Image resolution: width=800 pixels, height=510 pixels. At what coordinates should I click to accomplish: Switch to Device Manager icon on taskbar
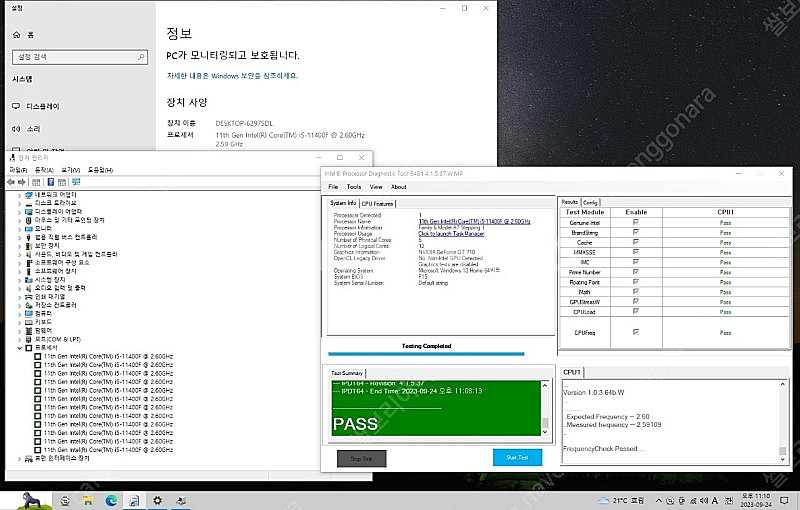pyautogui.click(x=181, y=501)
